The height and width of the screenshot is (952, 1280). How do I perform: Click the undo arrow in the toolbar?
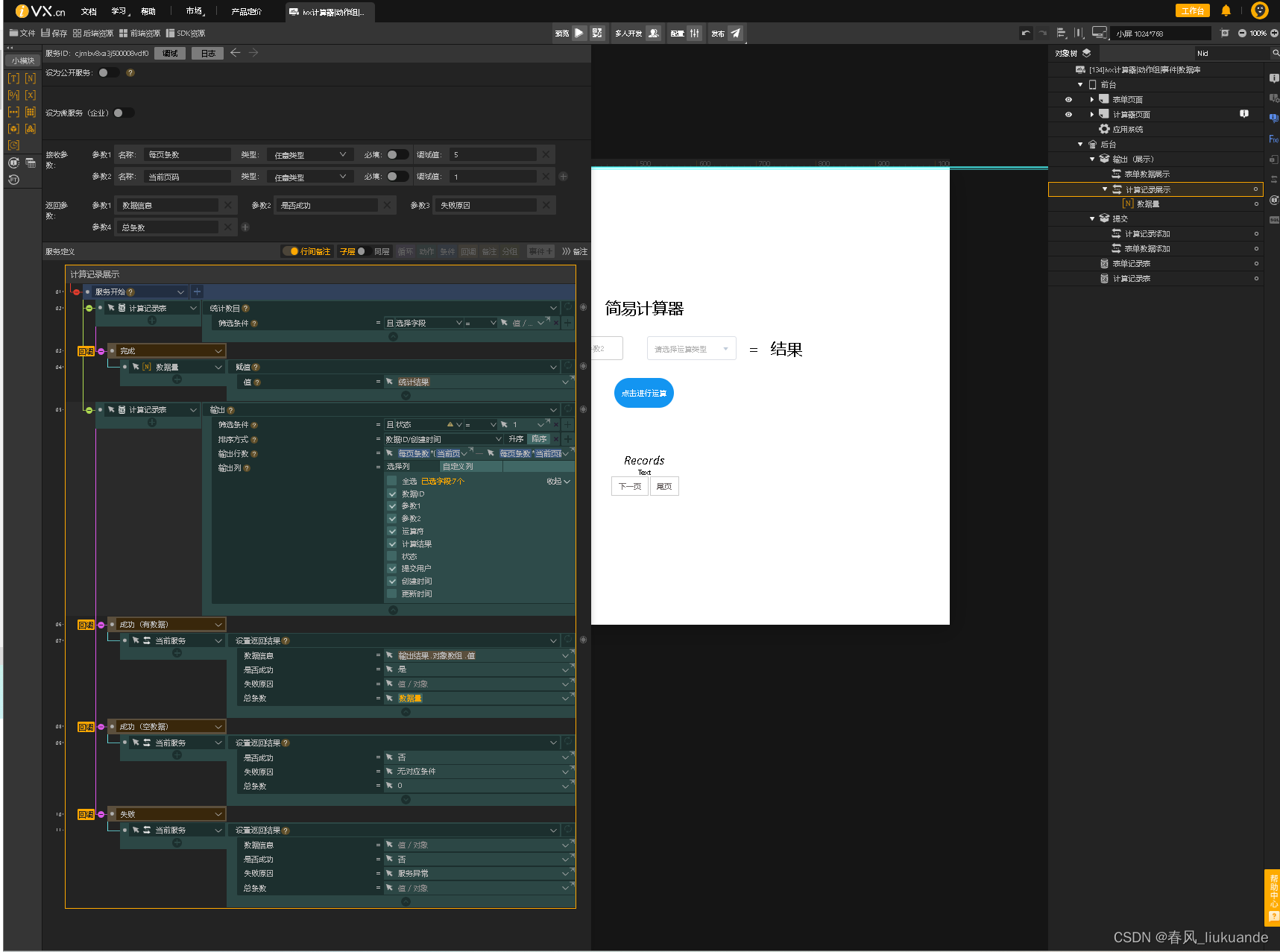[1026, 33]
